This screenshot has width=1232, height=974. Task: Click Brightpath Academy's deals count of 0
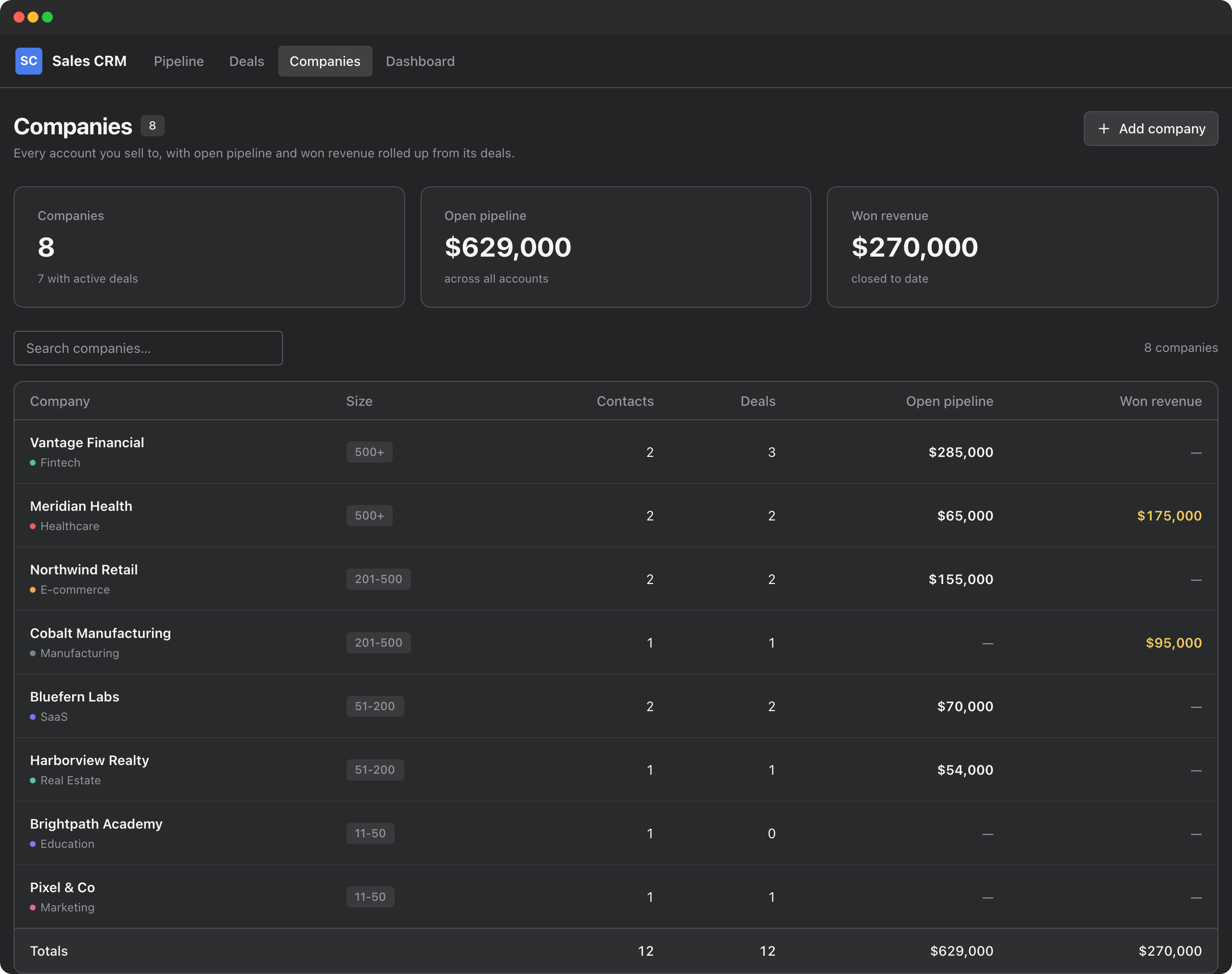click(771, 834)
